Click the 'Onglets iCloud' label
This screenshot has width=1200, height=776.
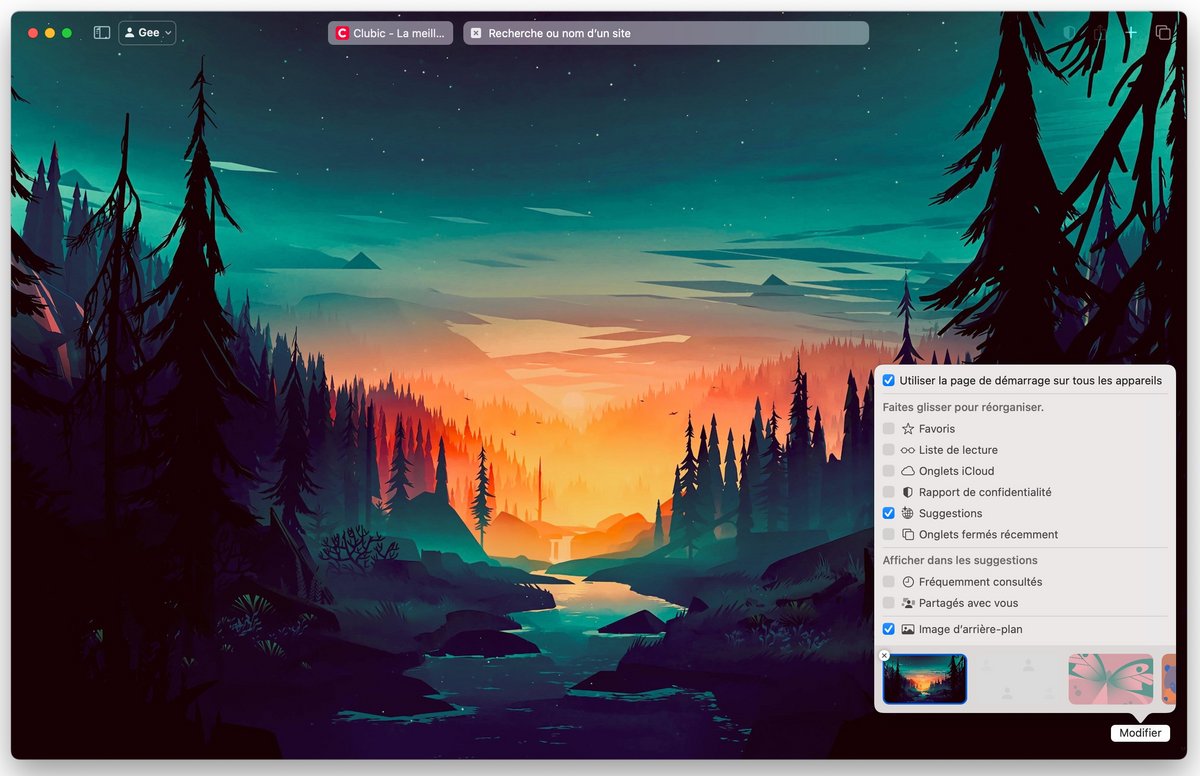956,471
